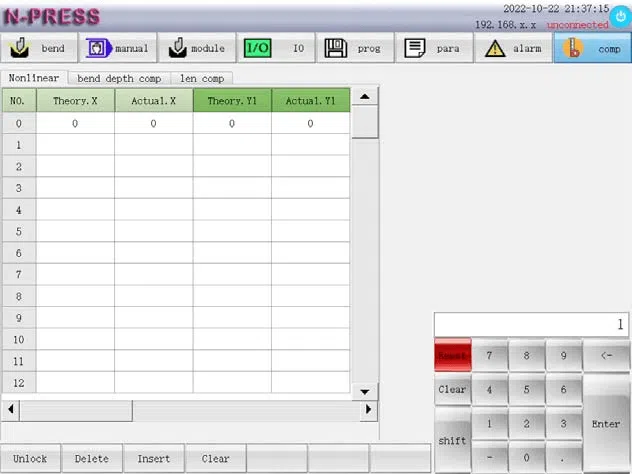Click the Insert button
The image size is (632, 474).
pos(154,458)
